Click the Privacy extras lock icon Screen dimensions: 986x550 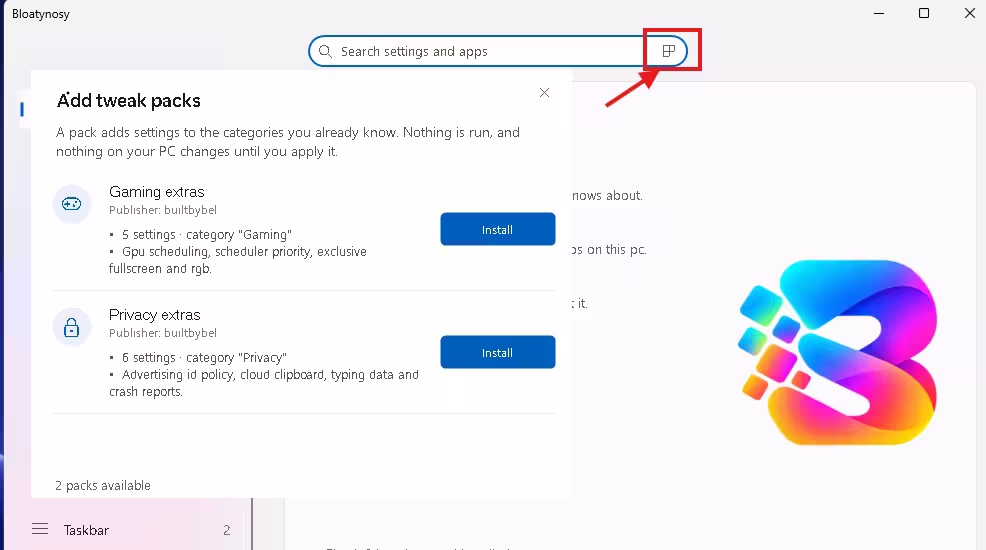(72, 327)
